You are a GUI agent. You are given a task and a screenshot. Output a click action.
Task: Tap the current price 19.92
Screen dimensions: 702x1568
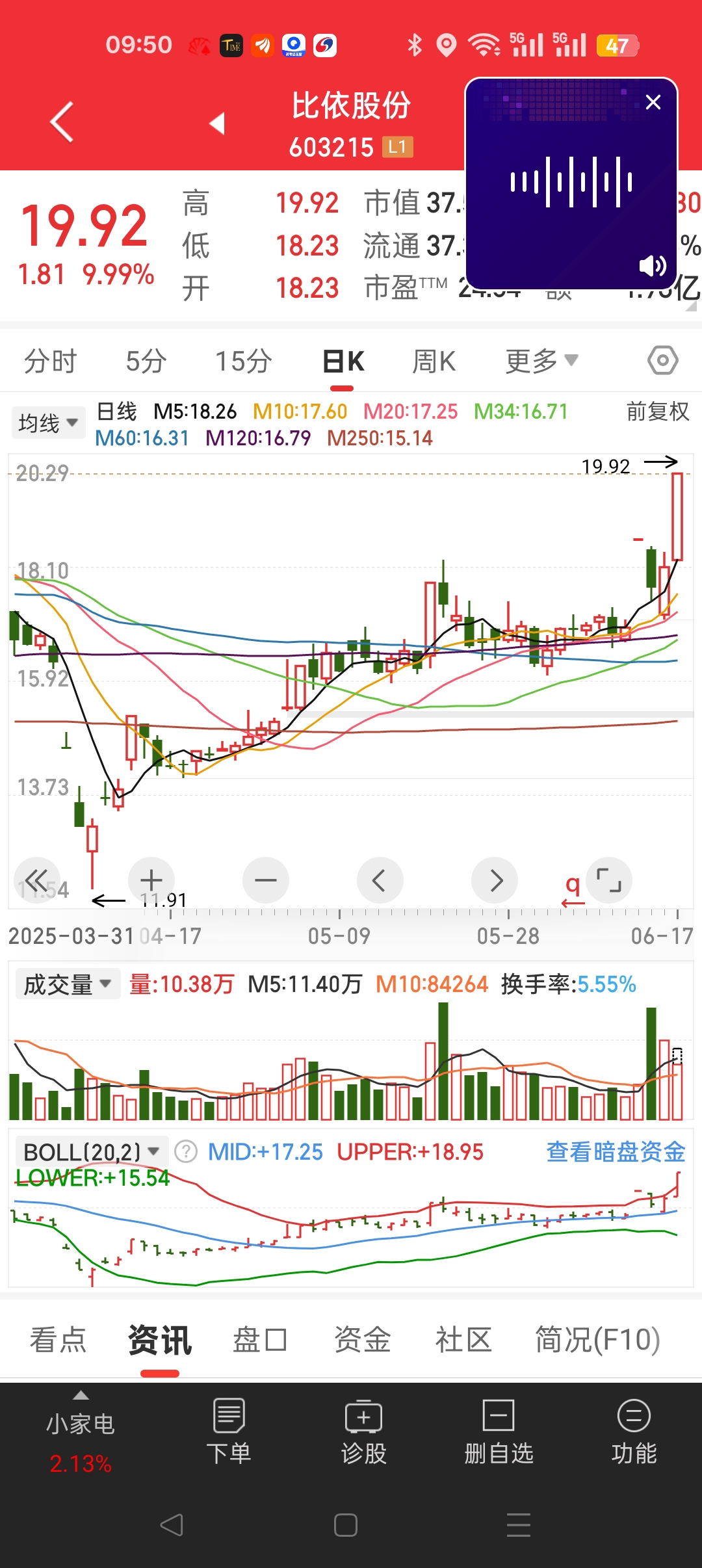[x=84, y=226]
